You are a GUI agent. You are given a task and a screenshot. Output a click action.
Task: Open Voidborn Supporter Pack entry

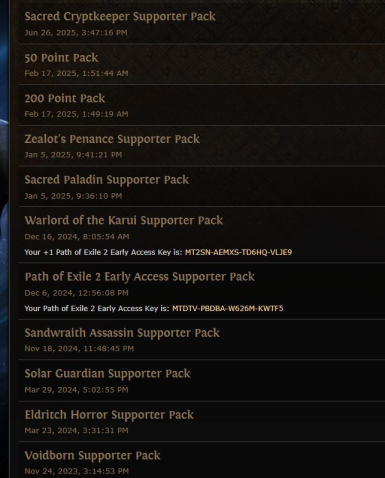point(92,456)
